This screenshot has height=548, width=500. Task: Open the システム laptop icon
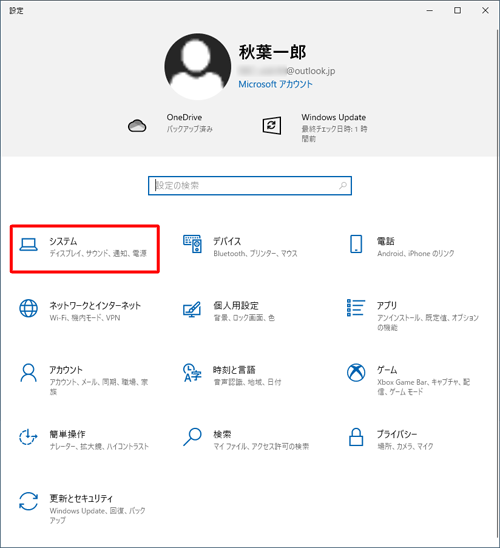[28, 245]
